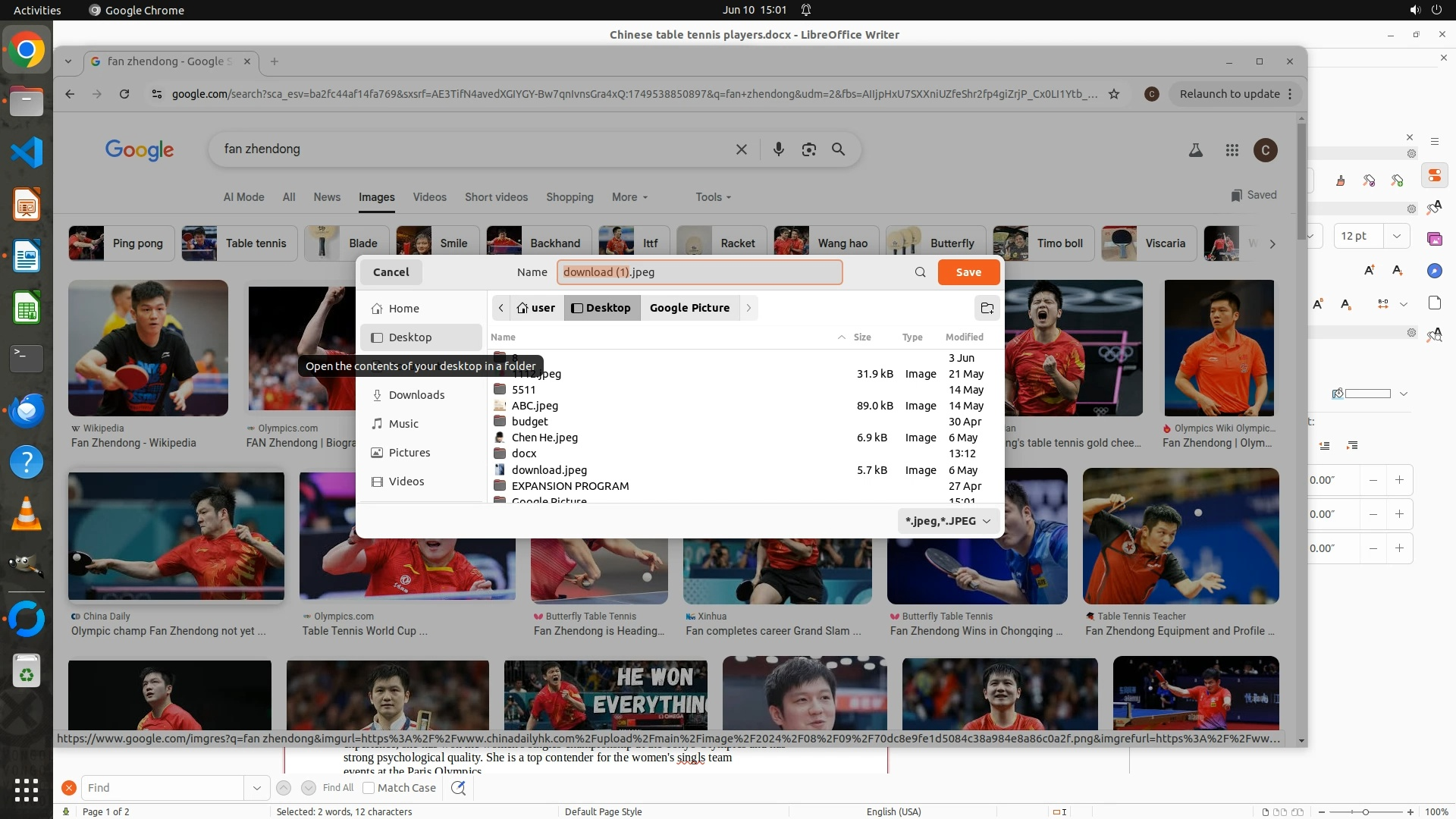Click the voice search microphone icon
The image size is (1456, 819).
click(x=778, y=149)
